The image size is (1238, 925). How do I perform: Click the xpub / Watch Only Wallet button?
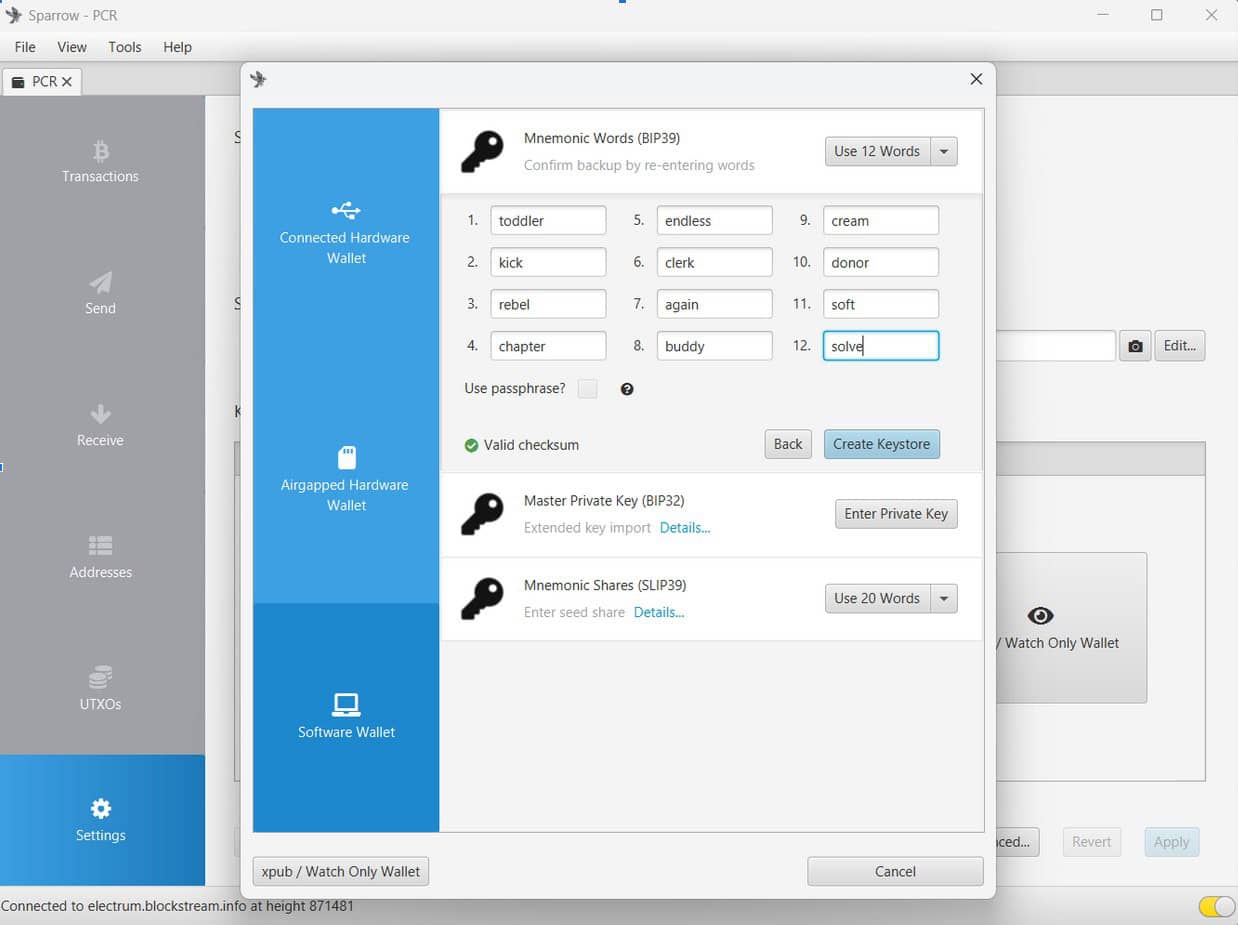340,871
